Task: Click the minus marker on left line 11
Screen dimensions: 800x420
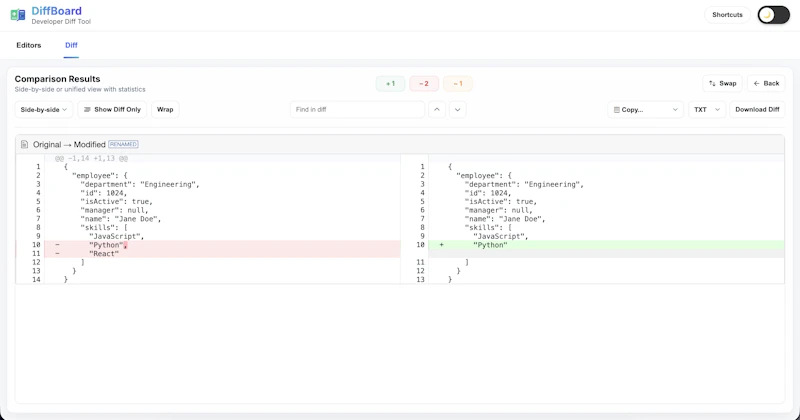Action: pos(57,254)
